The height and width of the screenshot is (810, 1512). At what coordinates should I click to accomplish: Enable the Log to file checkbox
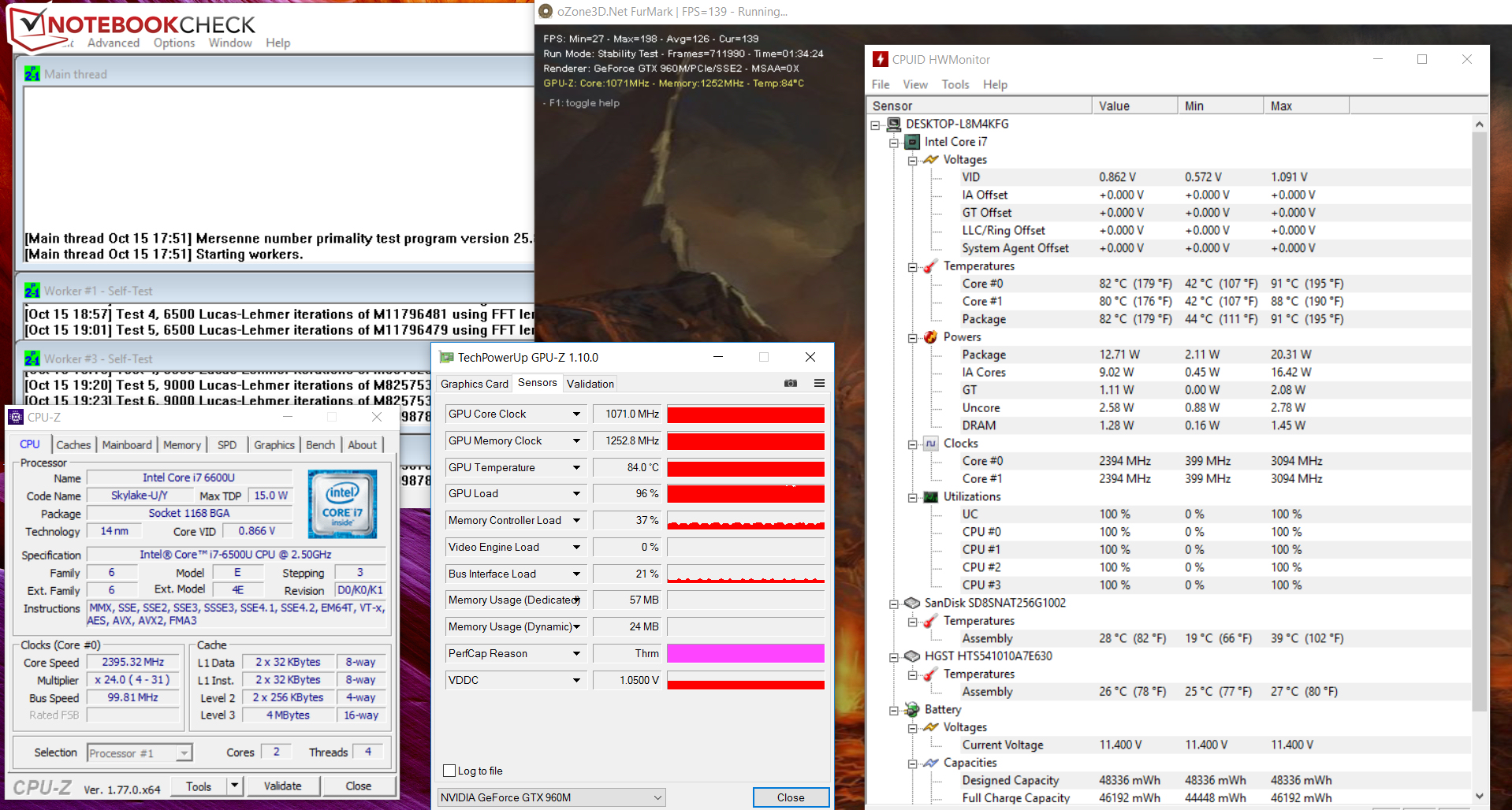pyautogui.click(x=449, y=771)
